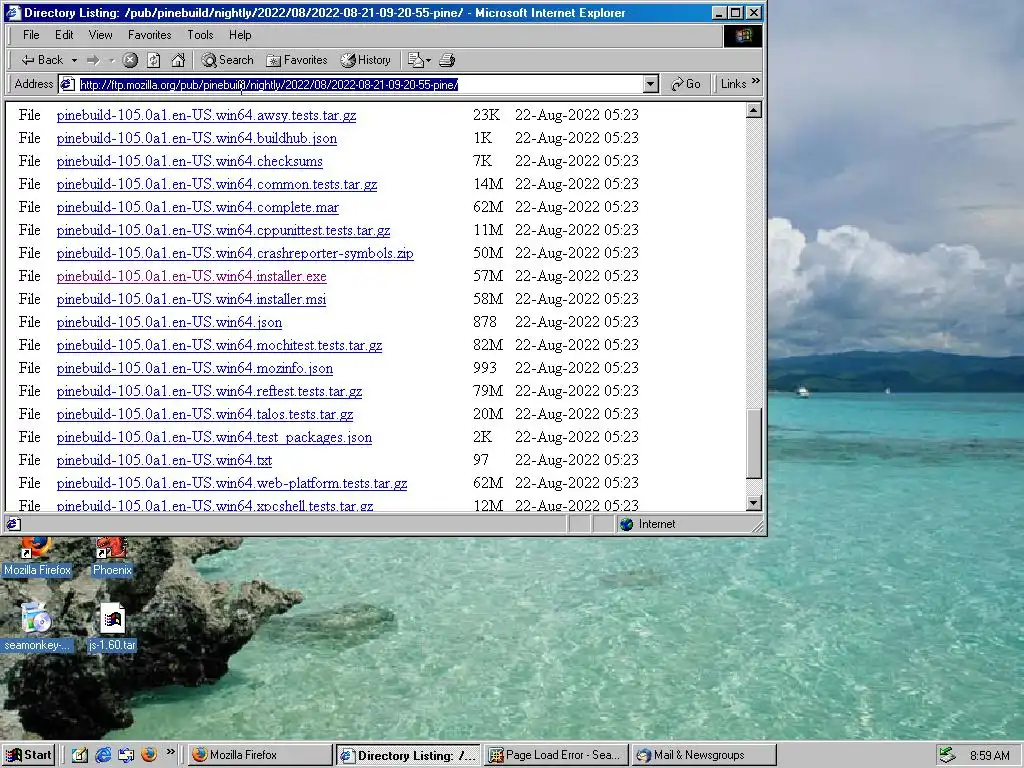
Task: Switch to Page Load Error taskbar button
Action: pyautogui.click(x=557, y=755)
